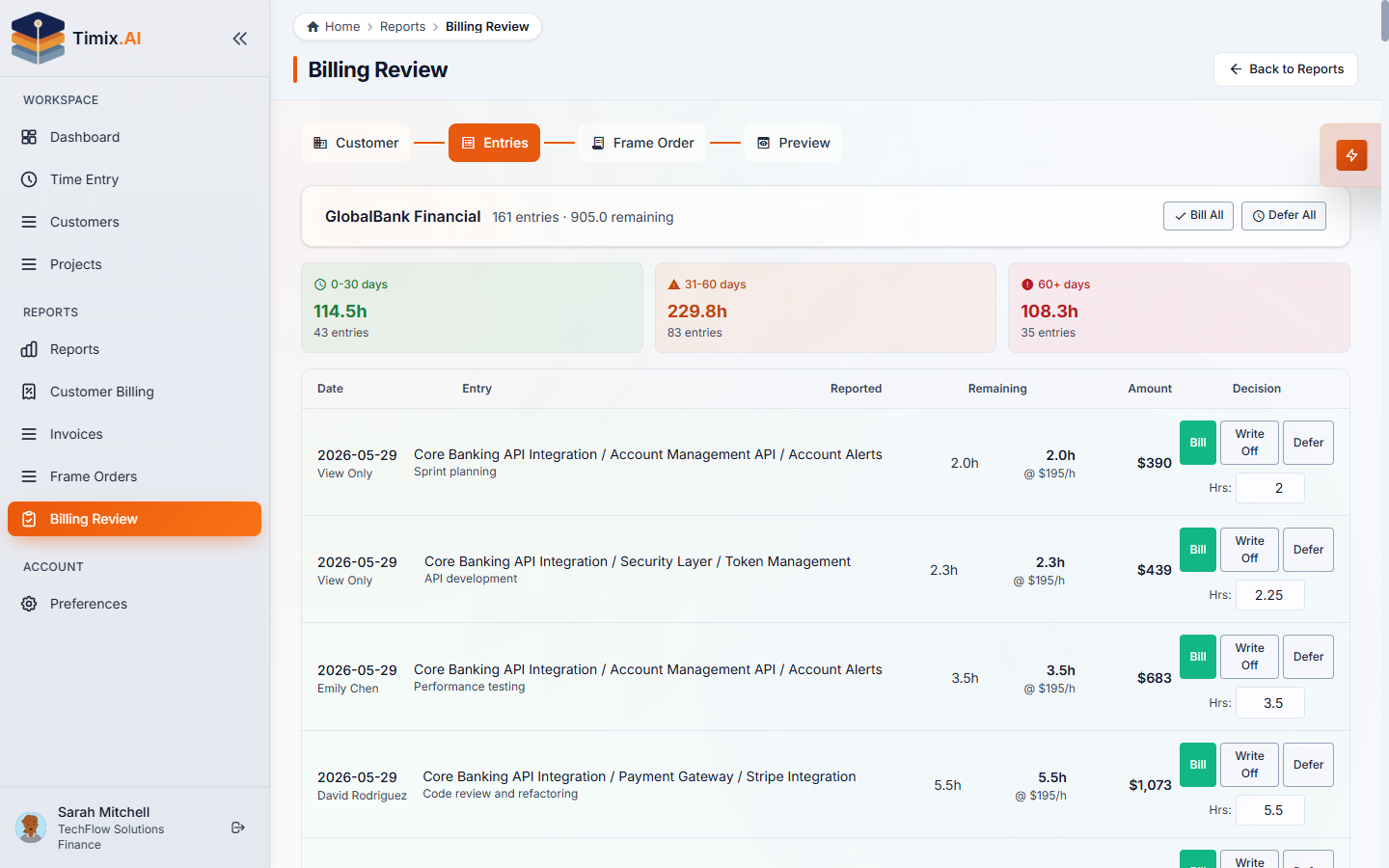Click Hrs field for Sprint planning entry

[1270, 488]
